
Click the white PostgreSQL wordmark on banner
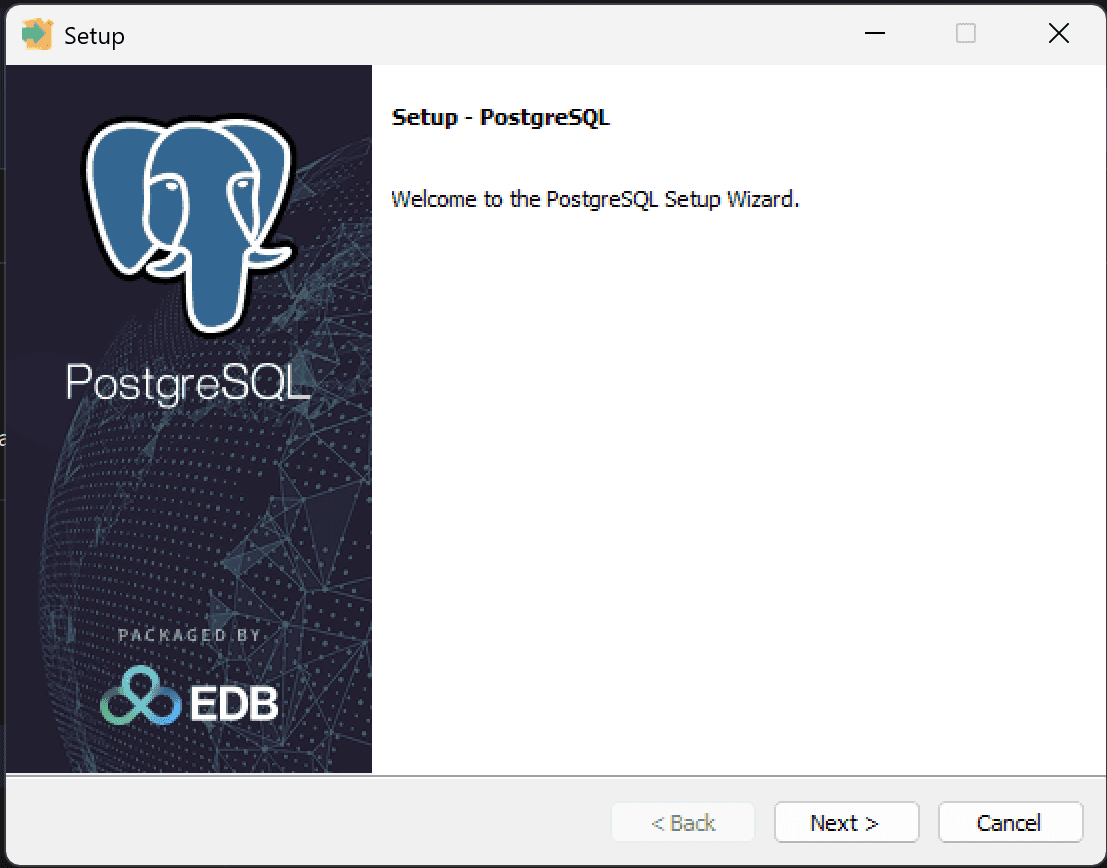(188, 383)
